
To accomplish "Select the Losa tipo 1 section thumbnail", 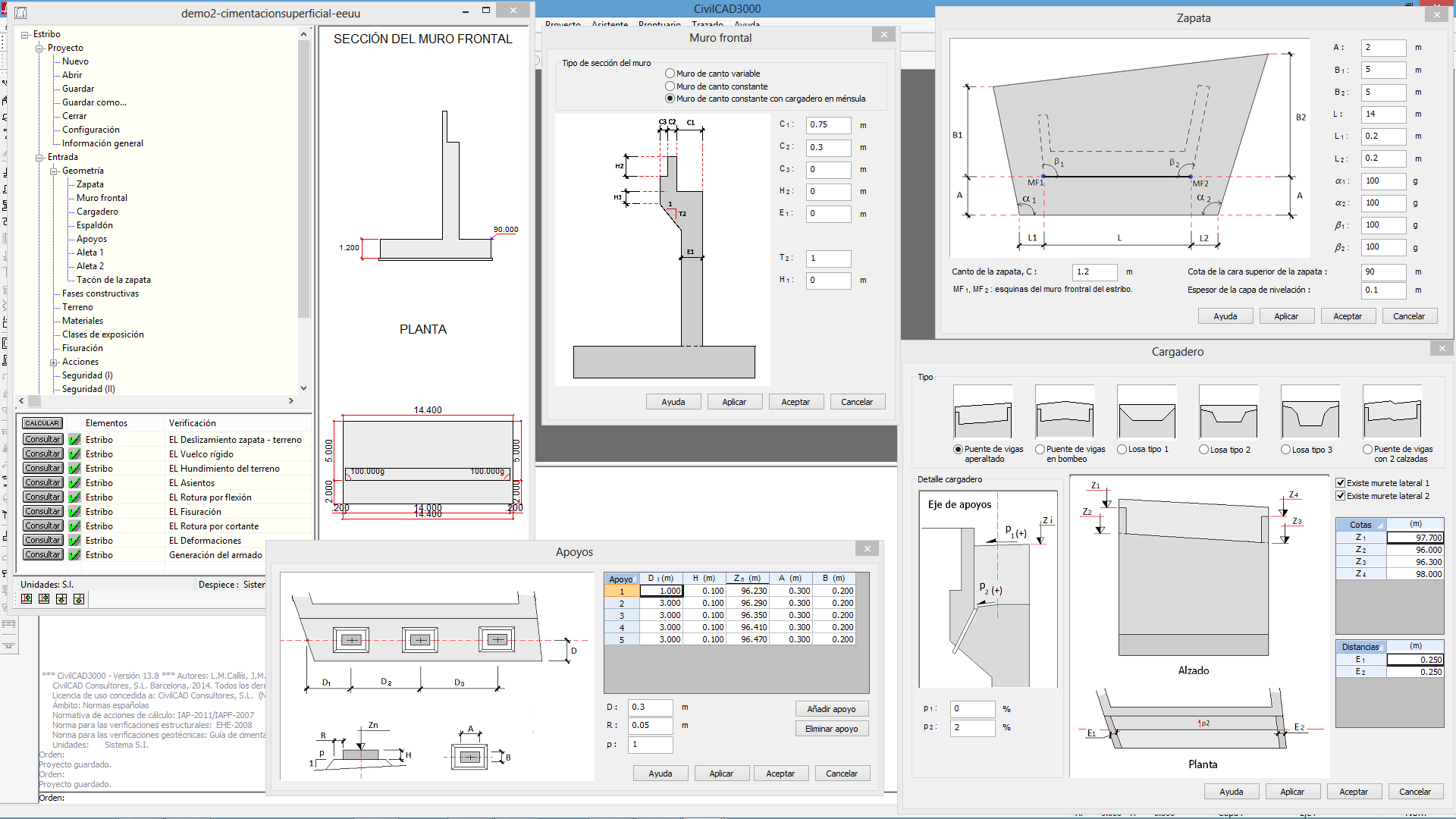I will tap(1147, 413).
